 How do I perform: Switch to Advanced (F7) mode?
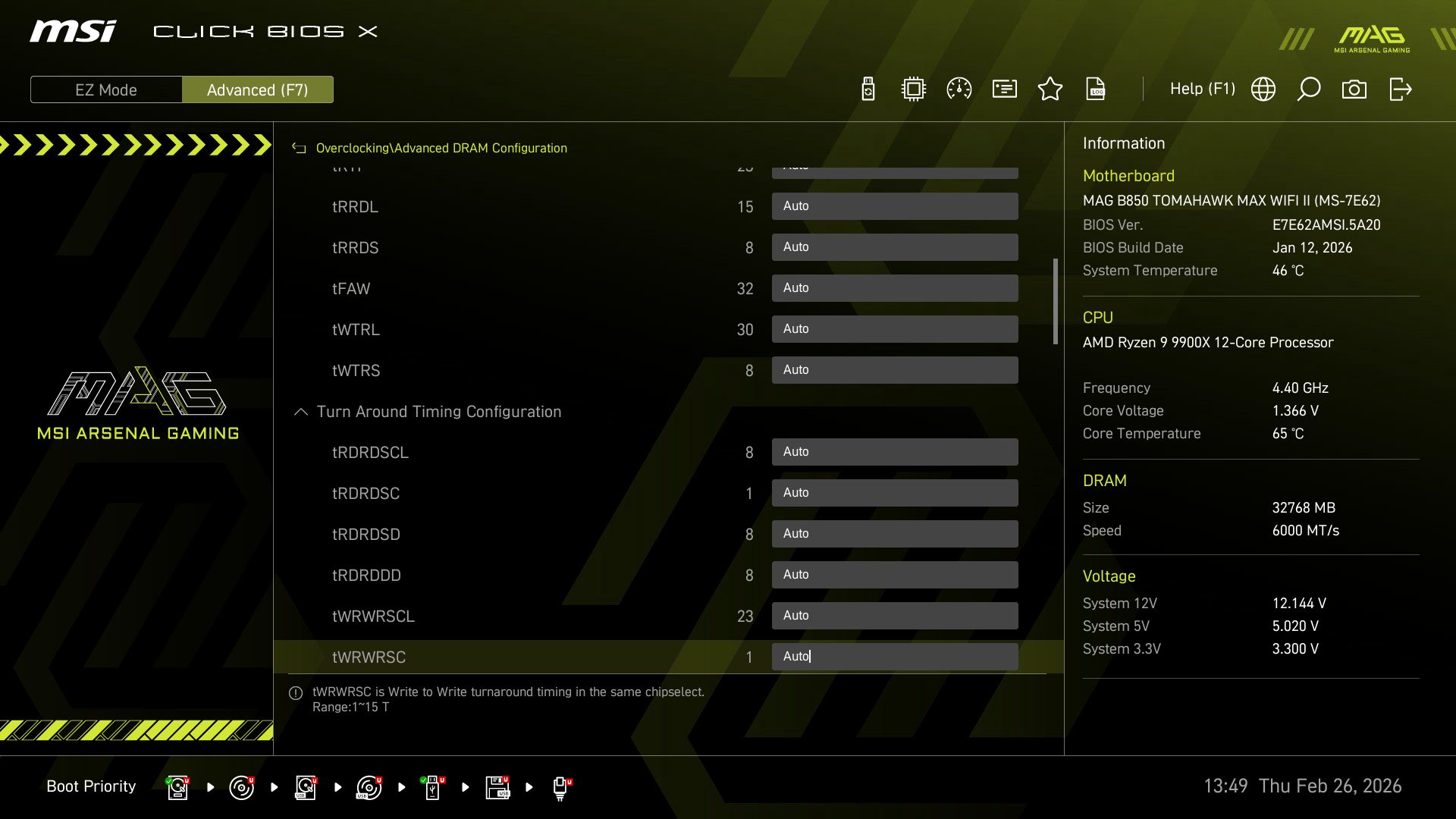[258, 89]
